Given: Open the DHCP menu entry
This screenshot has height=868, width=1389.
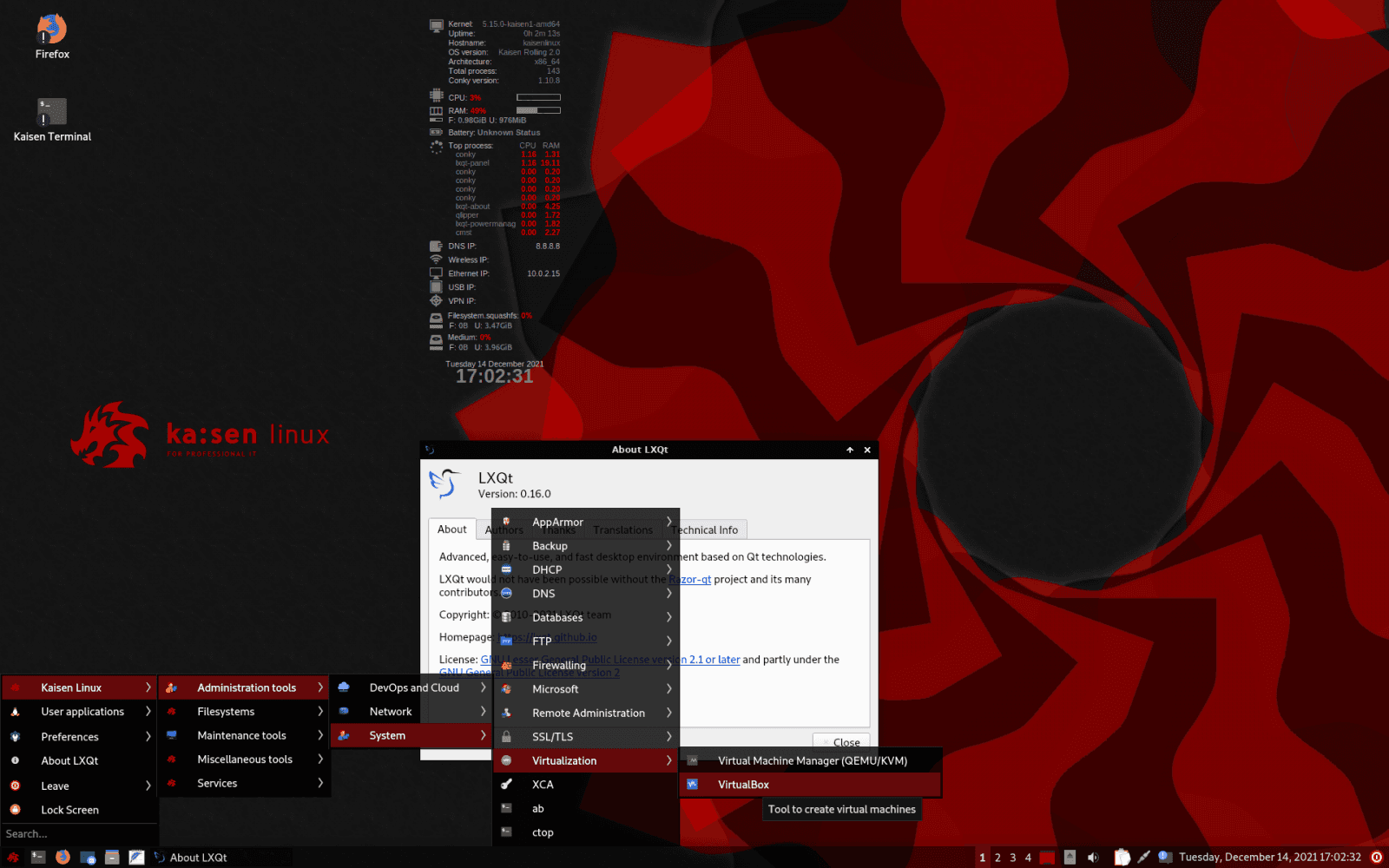Looking at the screenshot, I should coord(586,569).
